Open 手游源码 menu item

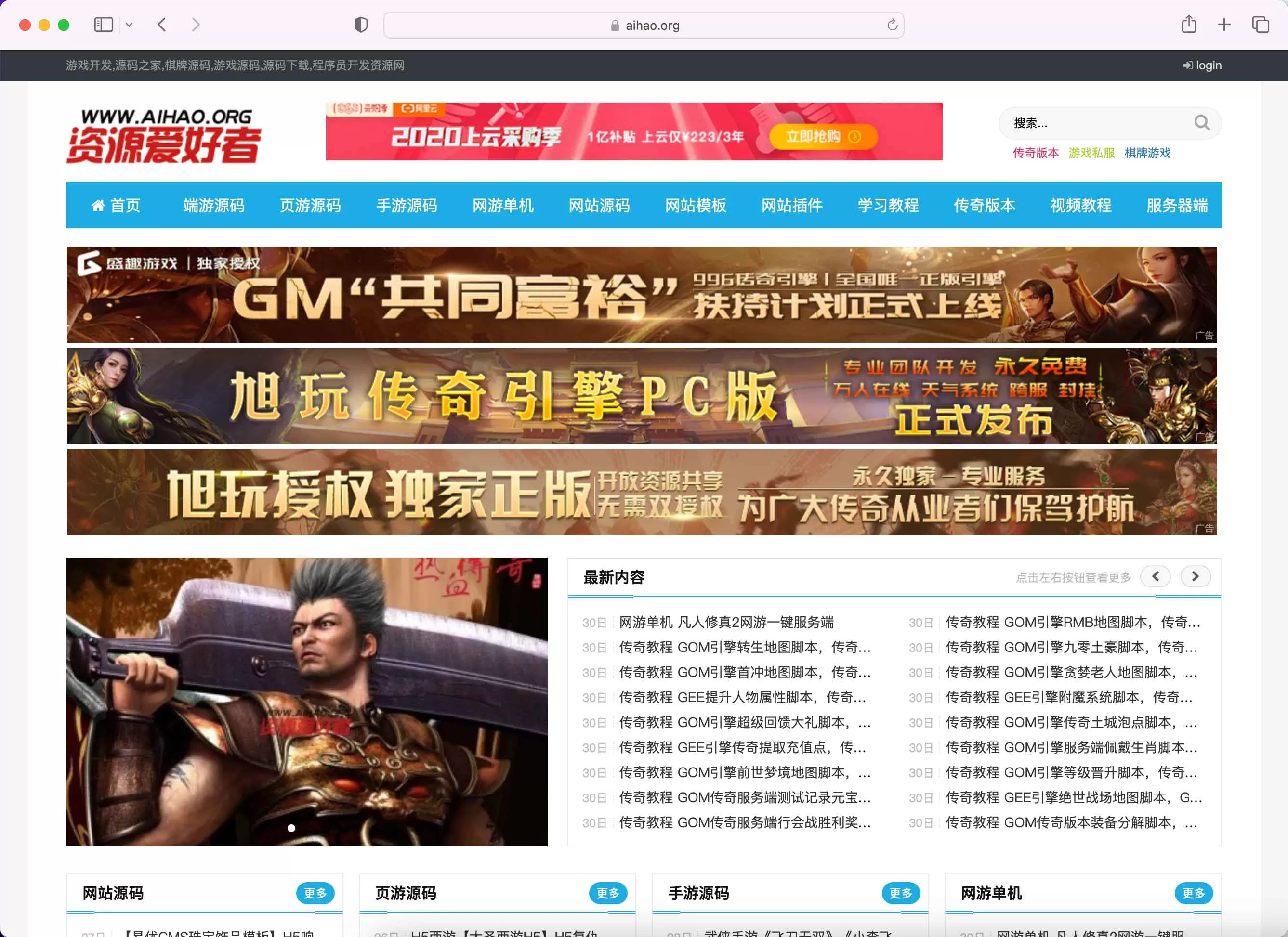[x=407, y=205]
